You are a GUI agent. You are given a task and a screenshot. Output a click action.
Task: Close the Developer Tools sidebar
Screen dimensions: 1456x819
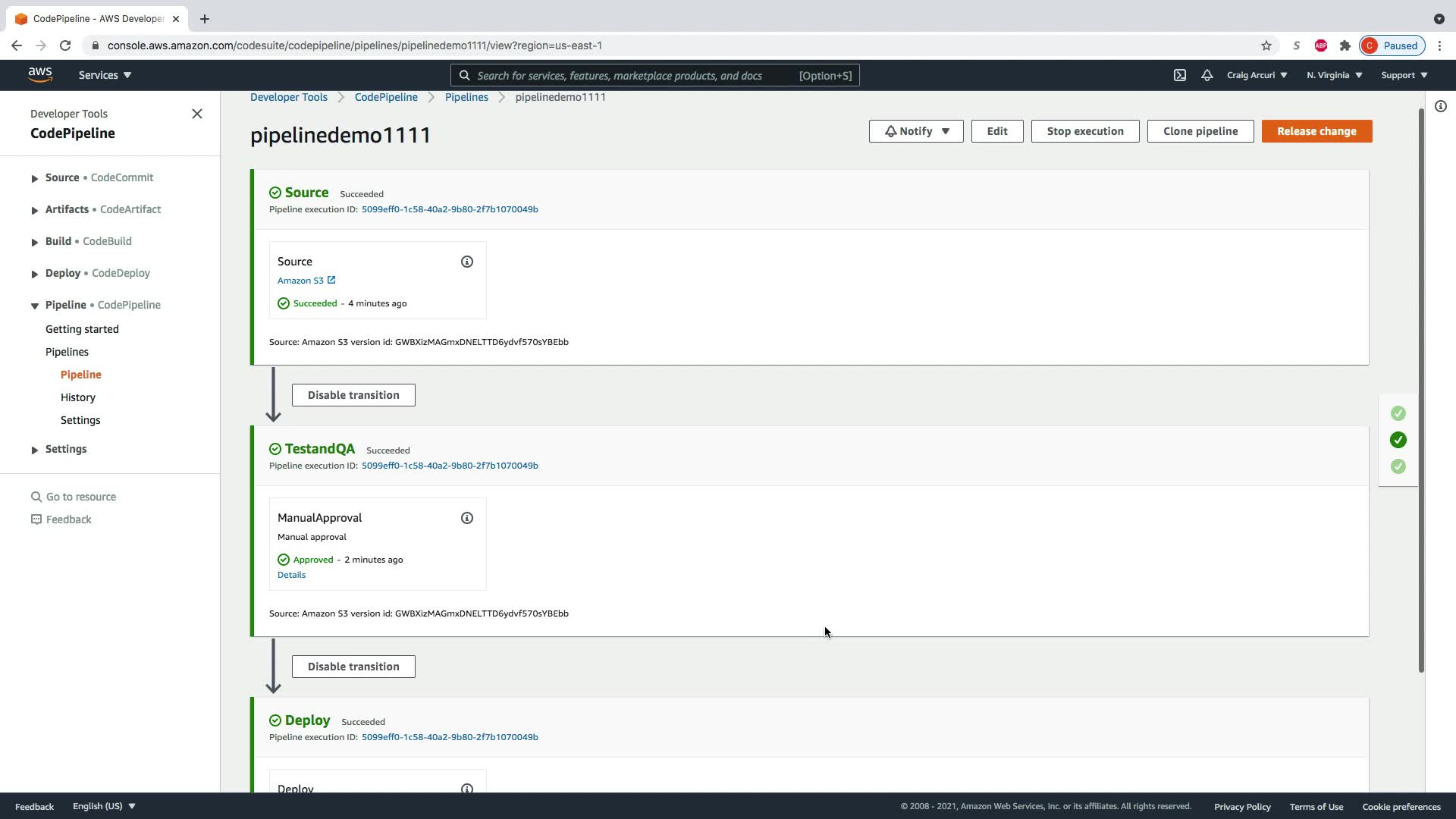click(x=197, y=114)
